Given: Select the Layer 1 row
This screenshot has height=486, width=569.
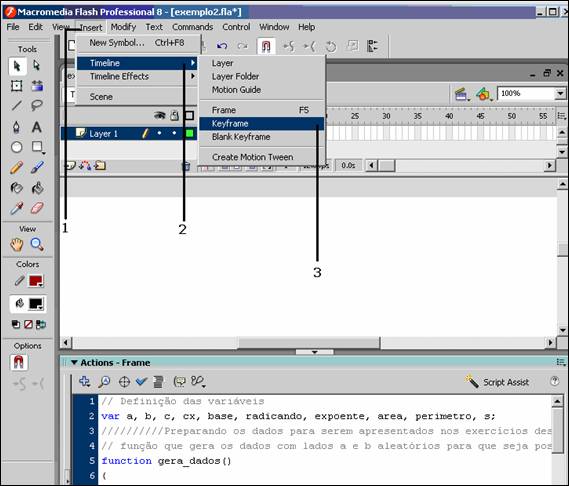Looking at the screenshot, I should point(129,133).
